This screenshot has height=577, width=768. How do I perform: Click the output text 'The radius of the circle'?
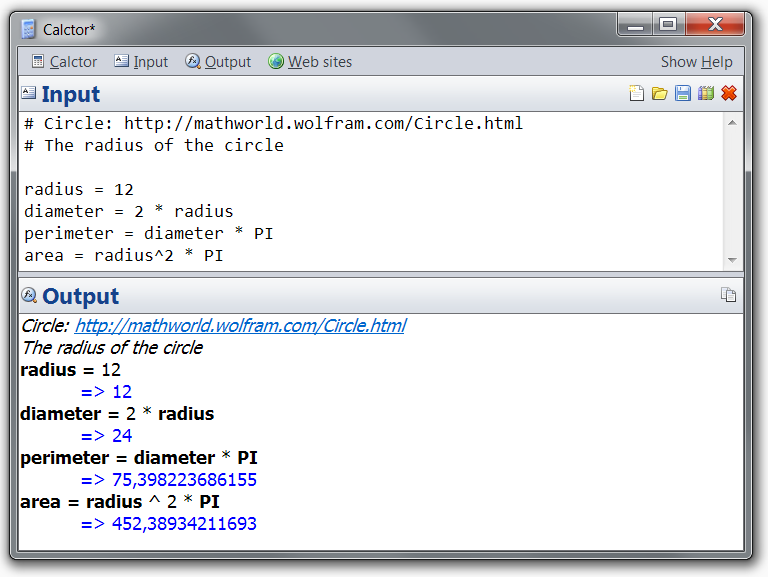tap(112, 348)
